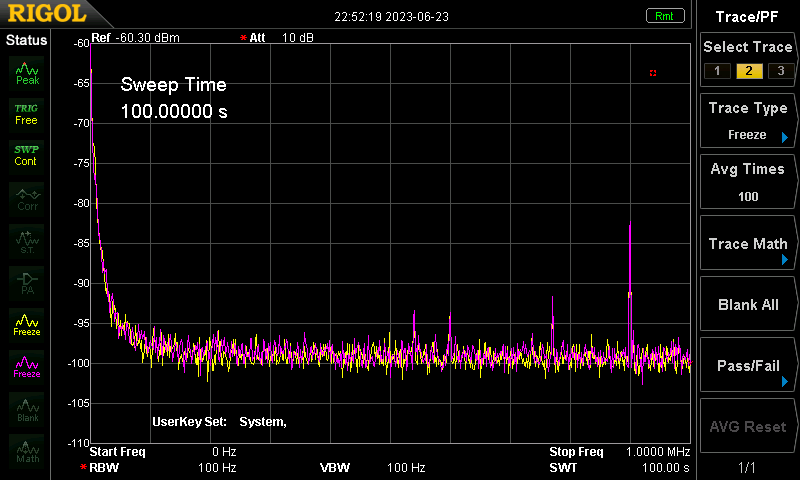Click the Peak status icon
800x480 pixels.
coord(27,73)
